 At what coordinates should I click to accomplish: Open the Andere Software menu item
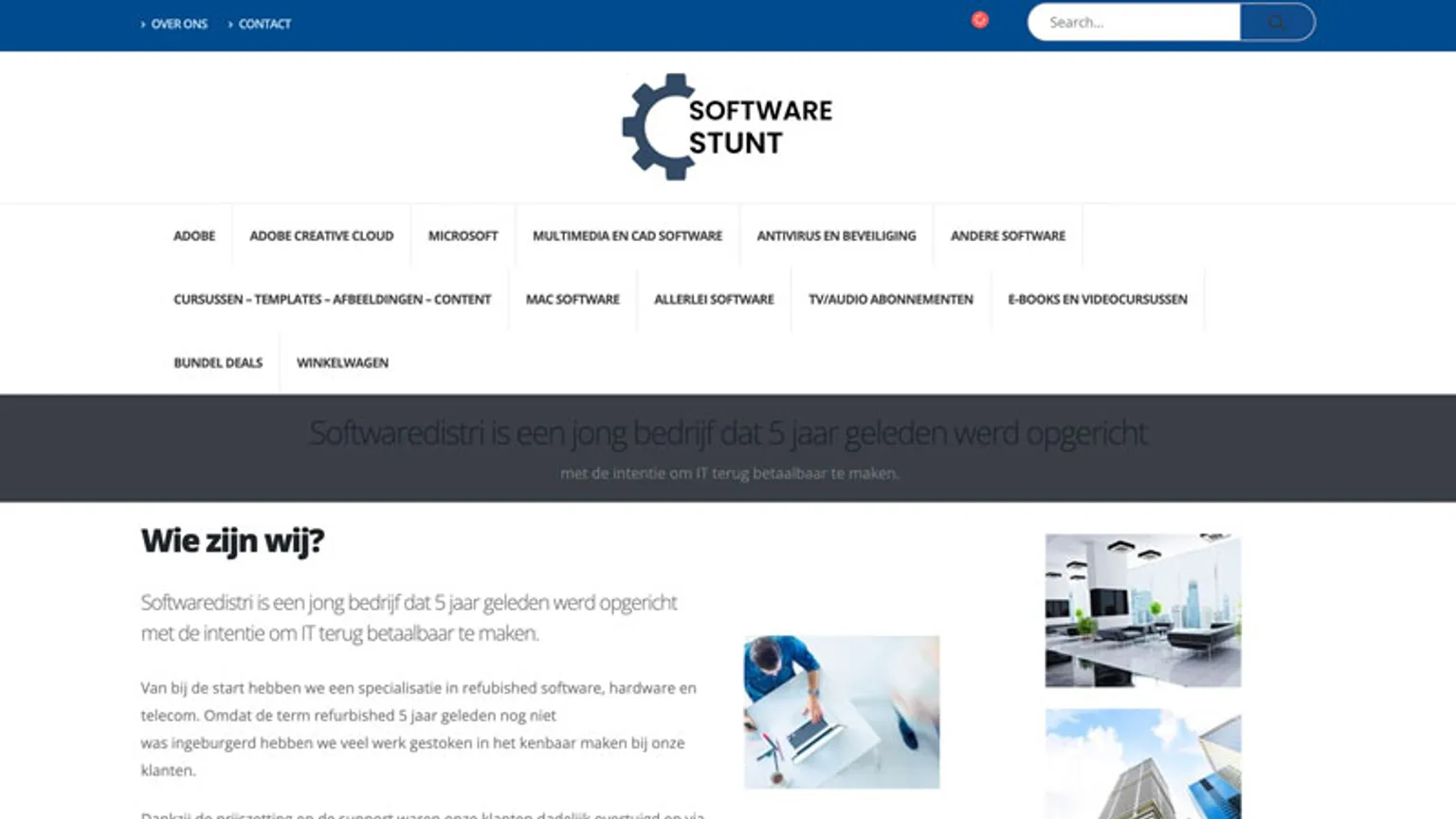(1008, 236)
